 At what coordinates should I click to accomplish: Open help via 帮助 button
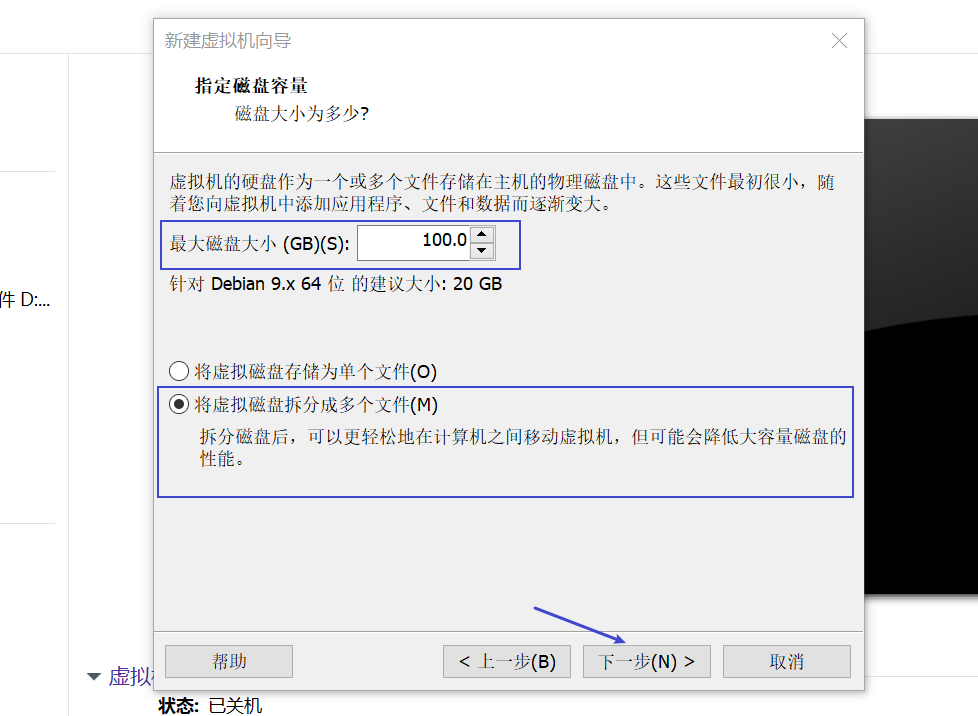pos(229,661)
